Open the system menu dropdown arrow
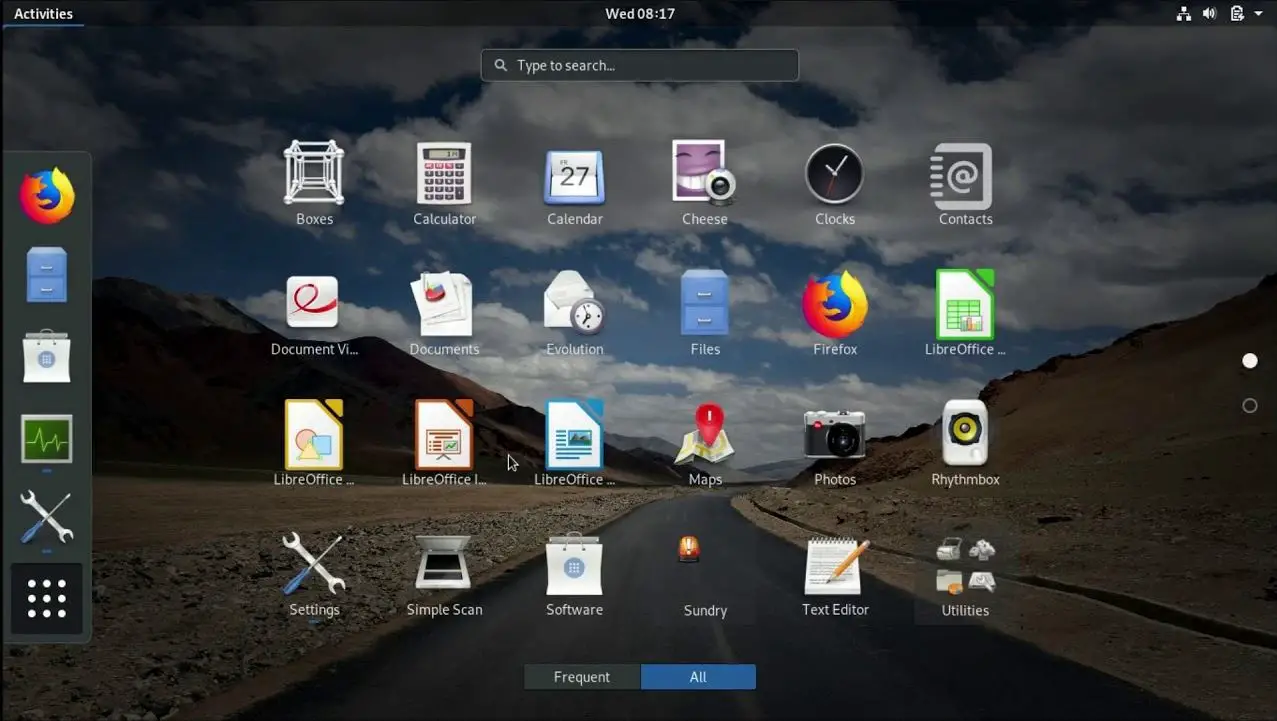 click(1259, 14)
